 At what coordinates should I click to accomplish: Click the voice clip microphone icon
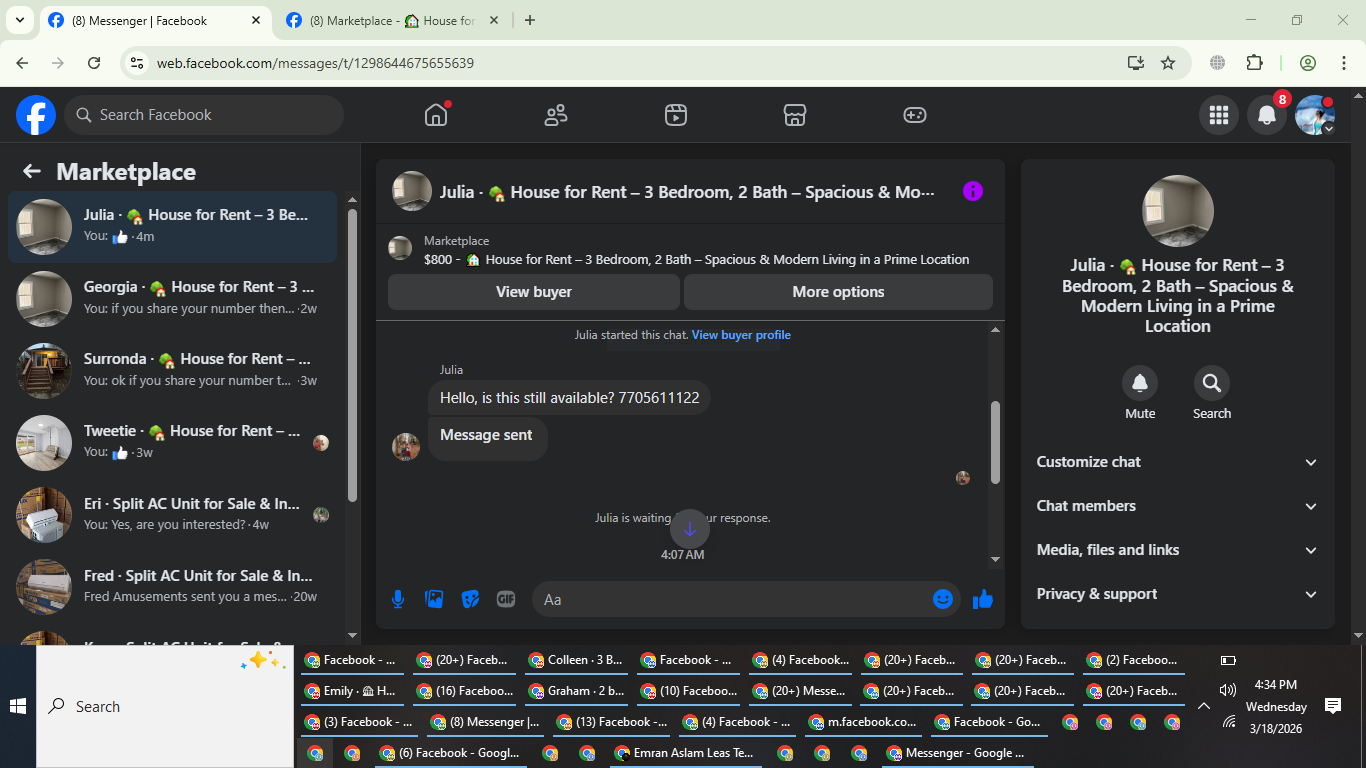398,599
